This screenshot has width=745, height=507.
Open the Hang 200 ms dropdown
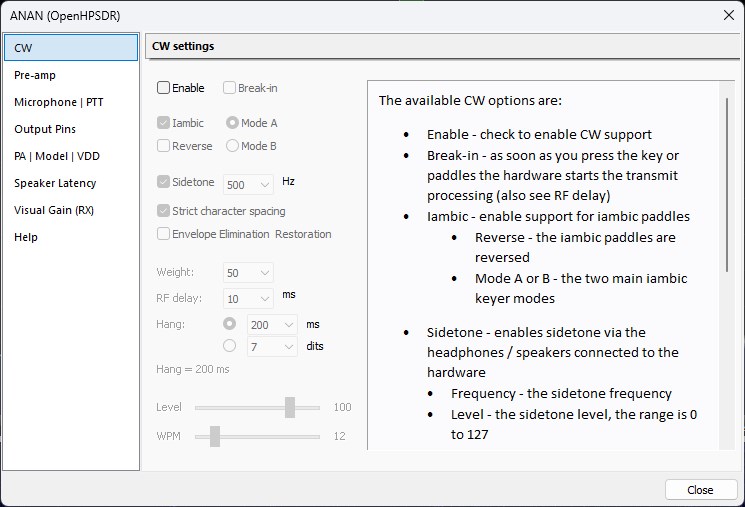pos(272,325)
